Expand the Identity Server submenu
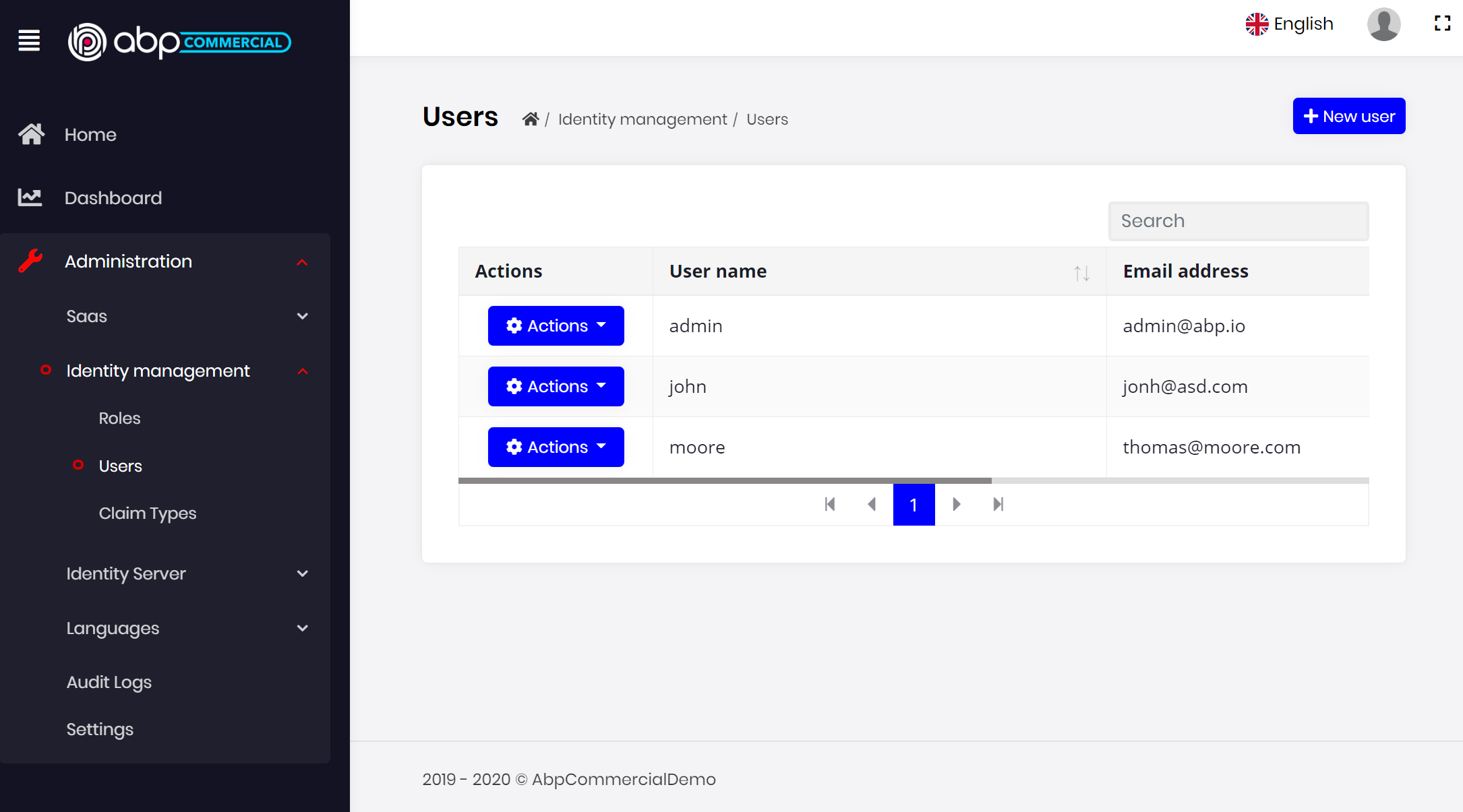 [186, 573]
